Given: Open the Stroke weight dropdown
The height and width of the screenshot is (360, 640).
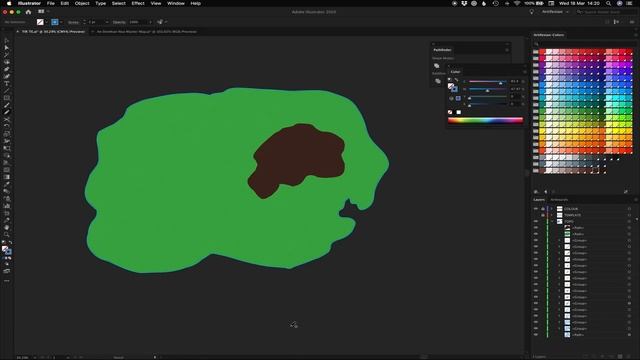Looking at the screenshot, I should point(107,22).
